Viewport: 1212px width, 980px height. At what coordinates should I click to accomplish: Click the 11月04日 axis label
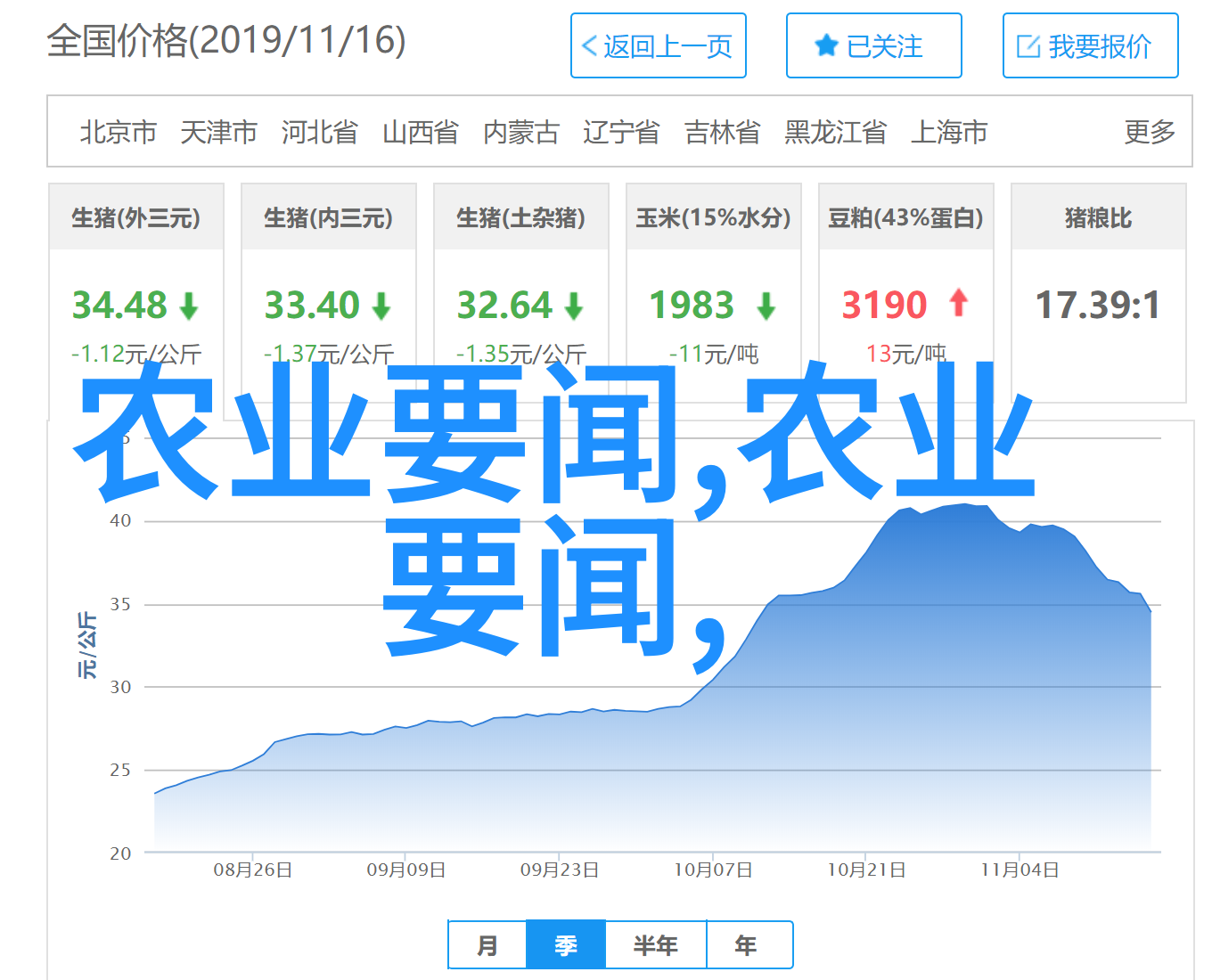[x=1020, y=870]
